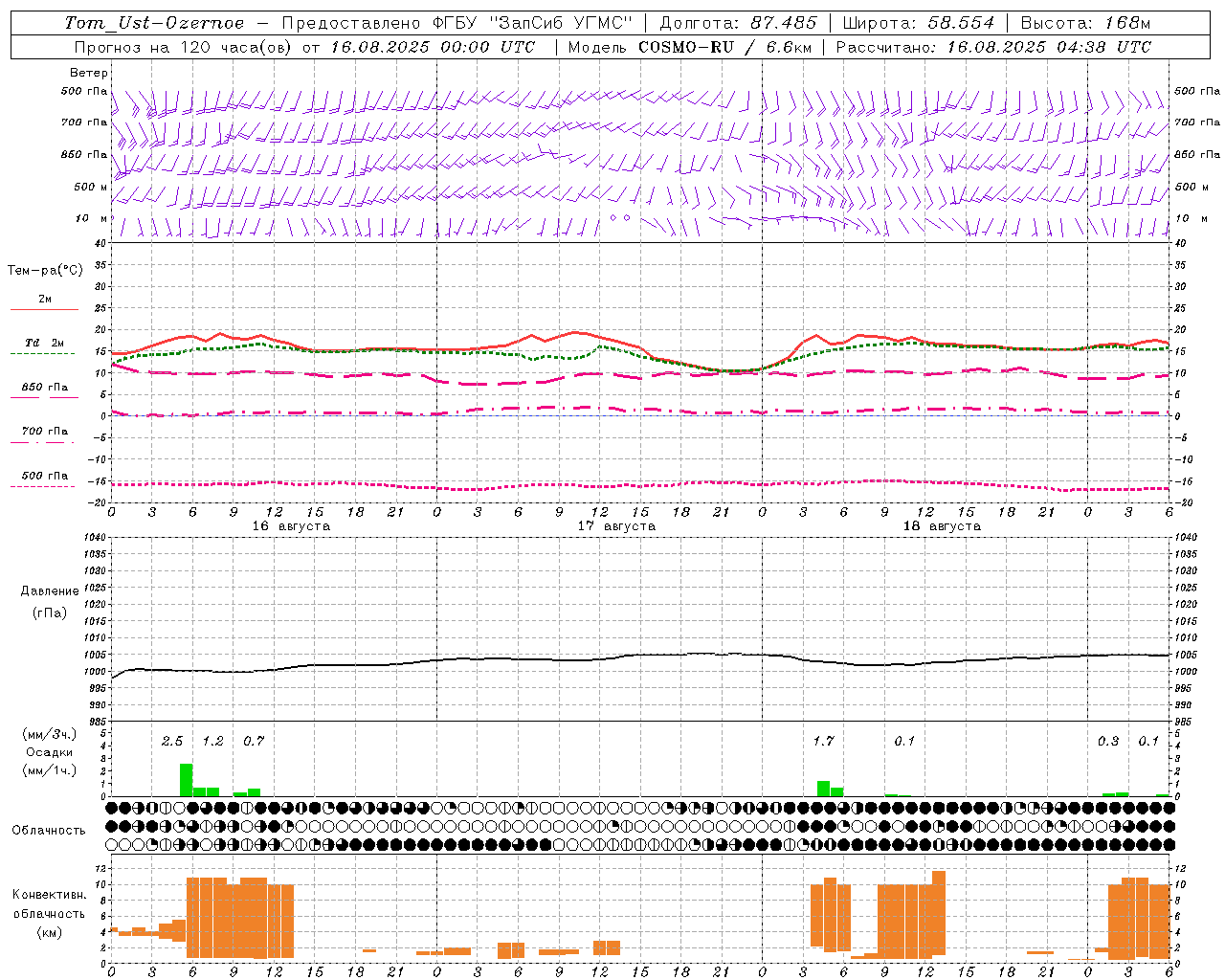Click the (мм/3ч.) precipitation unit label
Image resolution: width=1225 pixels, height=980 pixels.
(50, 735)
